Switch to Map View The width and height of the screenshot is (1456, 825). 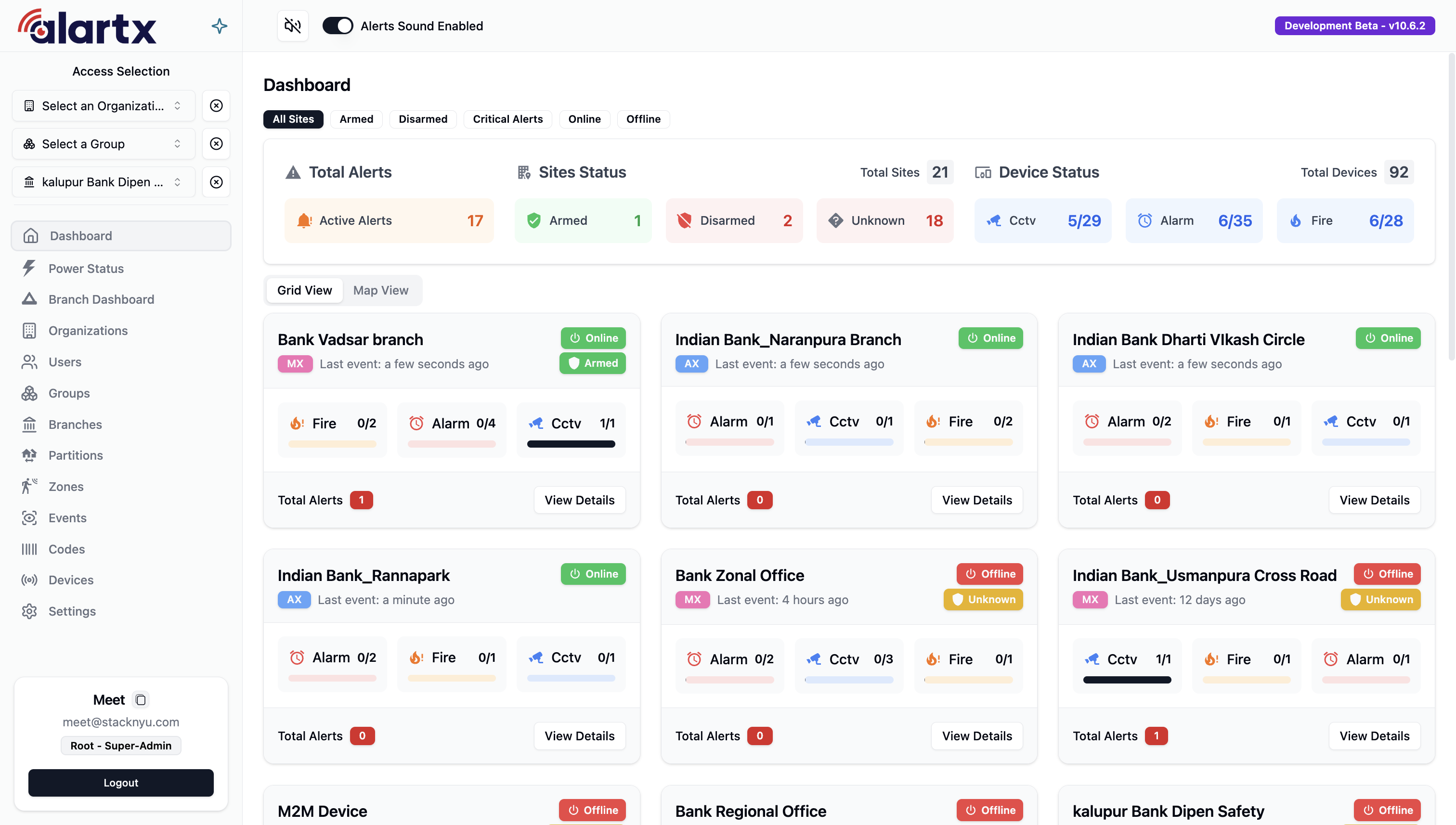tap(380, 290)
